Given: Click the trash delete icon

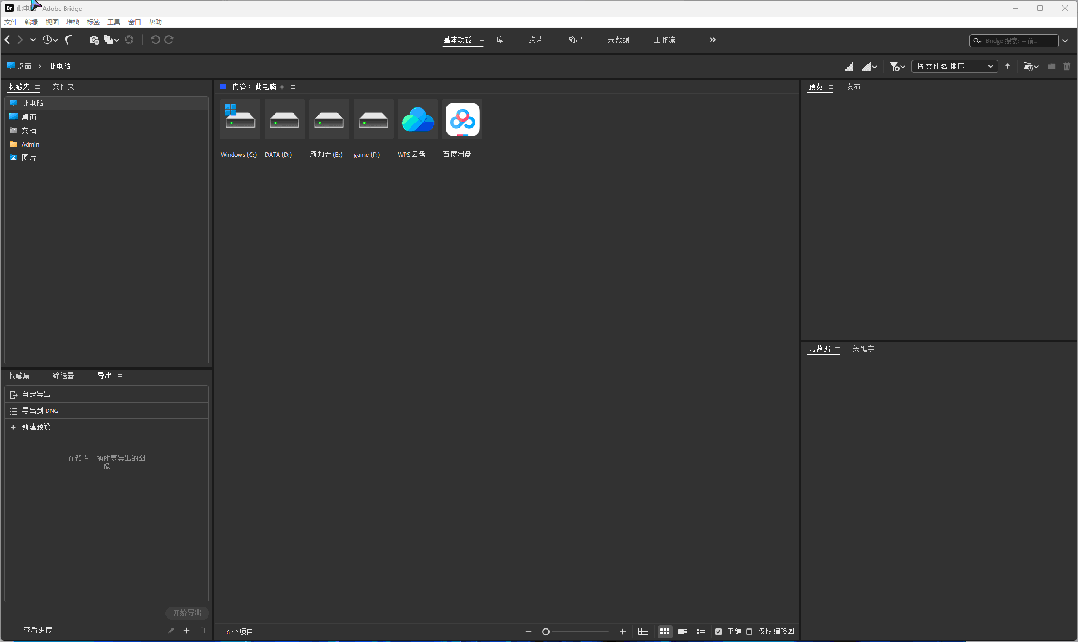Looking at the screenshot, I should [1066, 67].
